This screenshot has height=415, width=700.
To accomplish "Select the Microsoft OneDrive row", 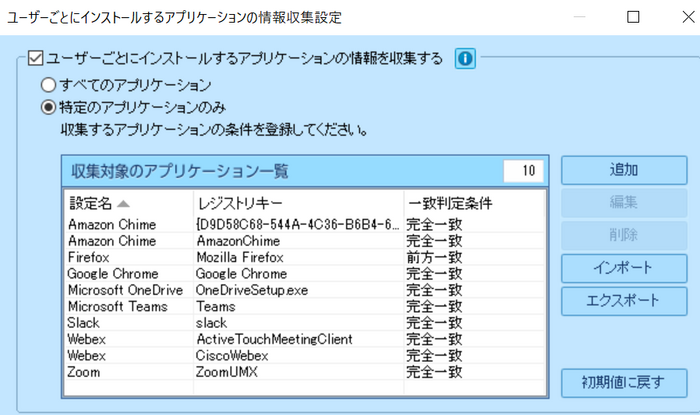I will tap(305, 290).
